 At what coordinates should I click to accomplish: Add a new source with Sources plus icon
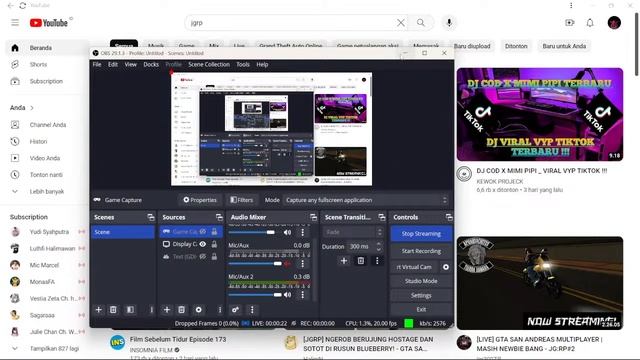pyautogui.click(x=167, y=310)
